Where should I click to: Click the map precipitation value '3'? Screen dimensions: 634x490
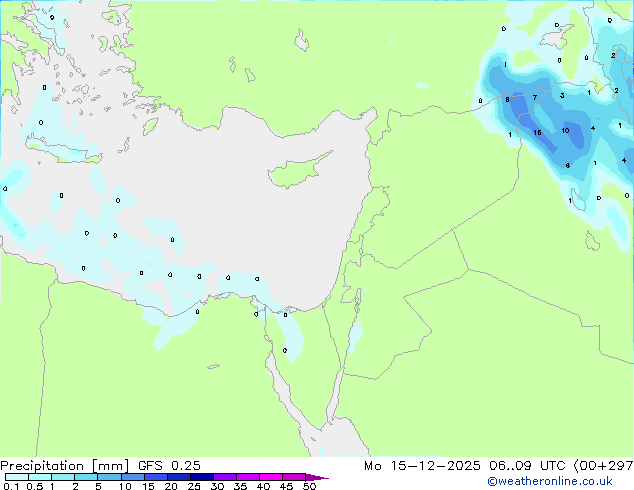pyautogui.click(x=562, y=96)
